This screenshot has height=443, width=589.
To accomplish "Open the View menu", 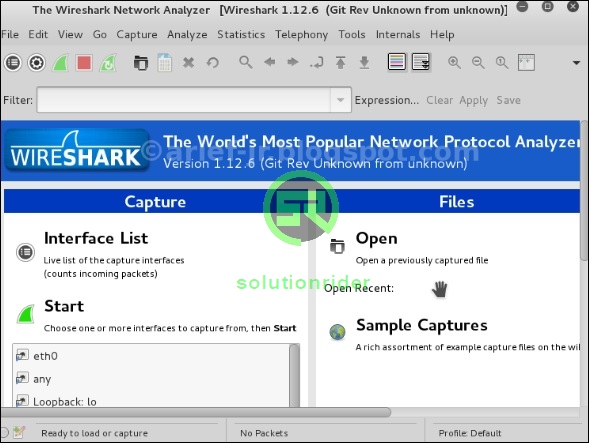I will pos(70,34).
